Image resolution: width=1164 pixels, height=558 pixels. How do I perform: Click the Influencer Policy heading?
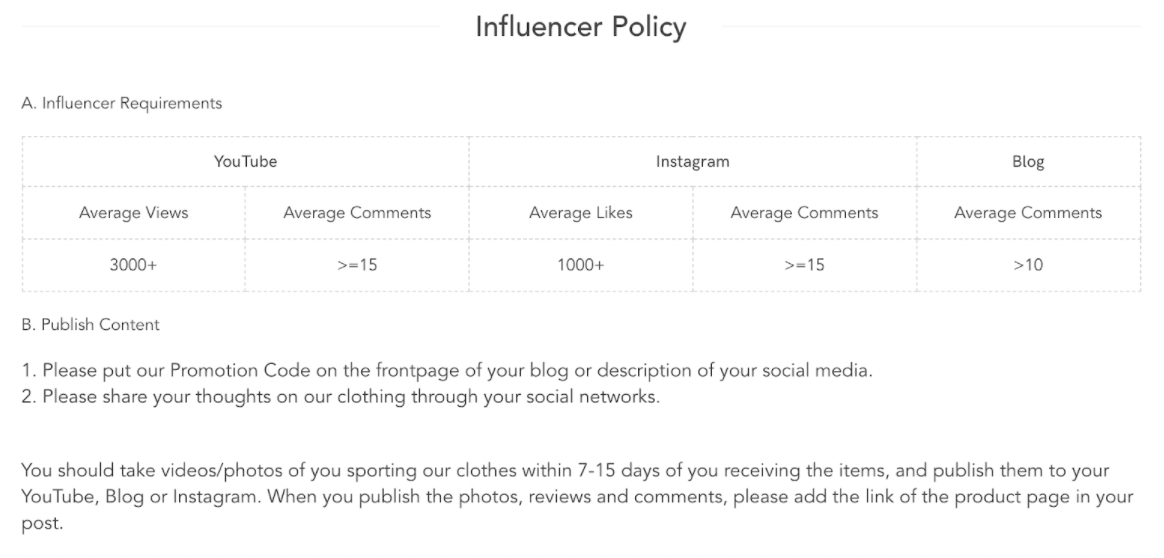tap(580, 27)
